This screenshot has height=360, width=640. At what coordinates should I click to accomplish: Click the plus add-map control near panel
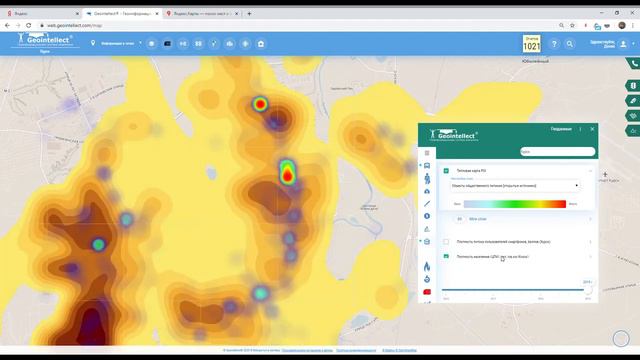(605, 174)
